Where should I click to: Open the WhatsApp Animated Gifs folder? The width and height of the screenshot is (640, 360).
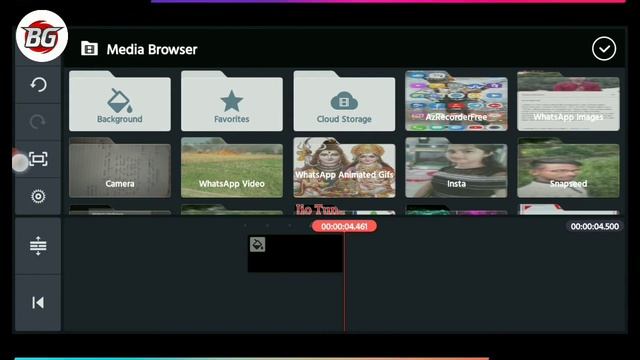344,167
